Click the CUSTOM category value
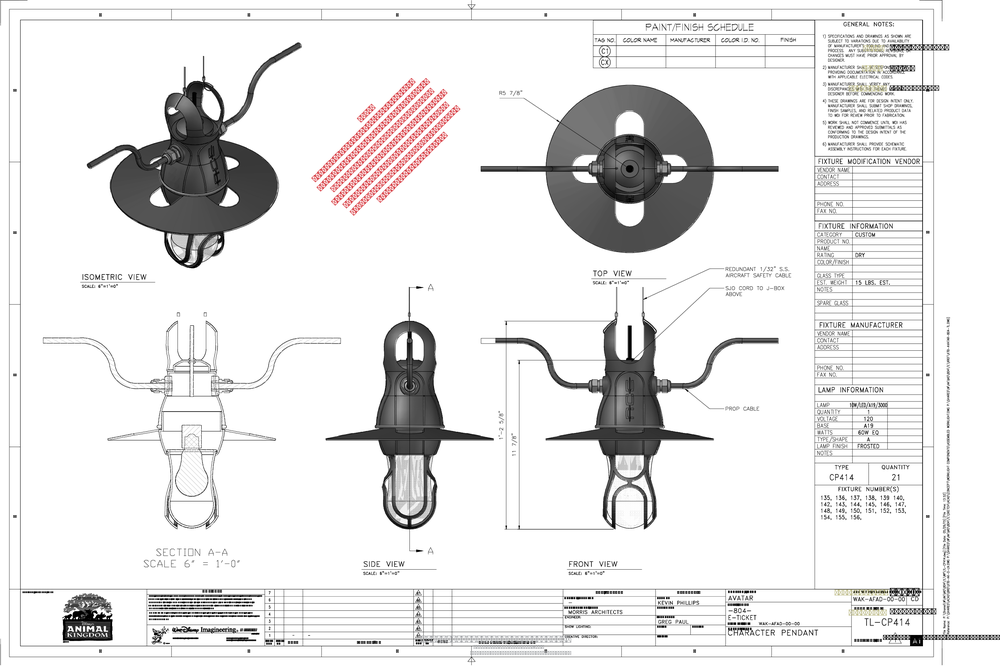The image size is (1000, 666). coord(865,235)
